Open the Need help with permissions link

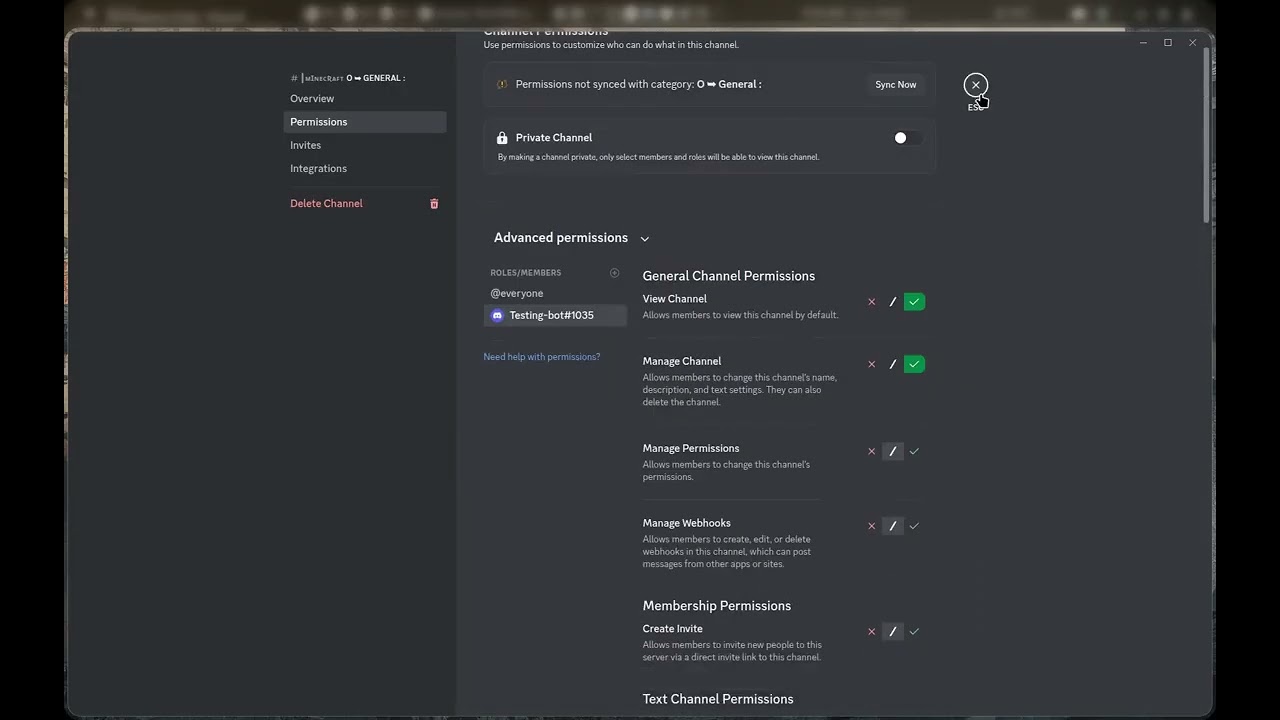coord(542,357)
